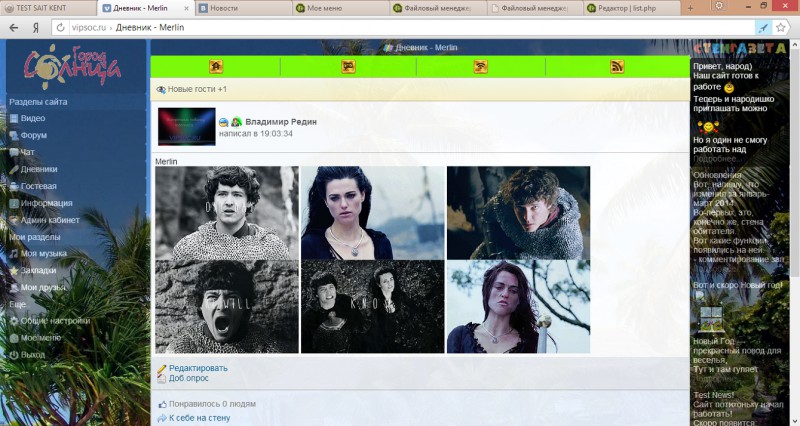Open the Видео section link
The image size is (800, 426).
tap(33, 118)
